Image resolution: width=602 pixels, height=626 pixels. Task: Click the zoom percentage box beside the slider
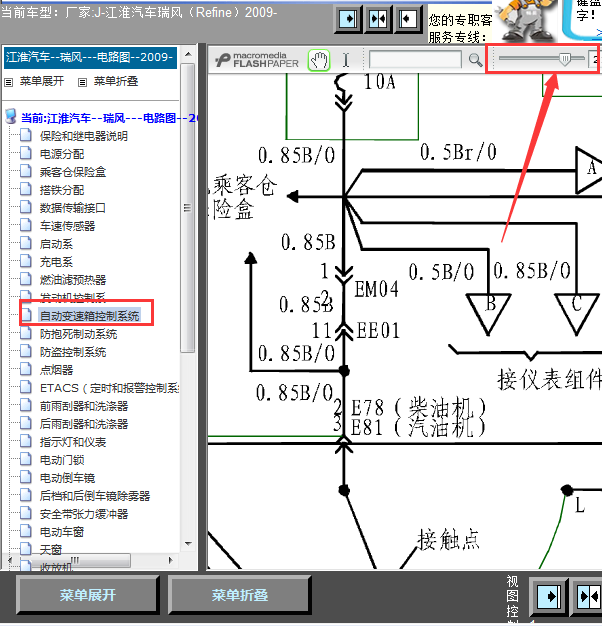(594, 60)
